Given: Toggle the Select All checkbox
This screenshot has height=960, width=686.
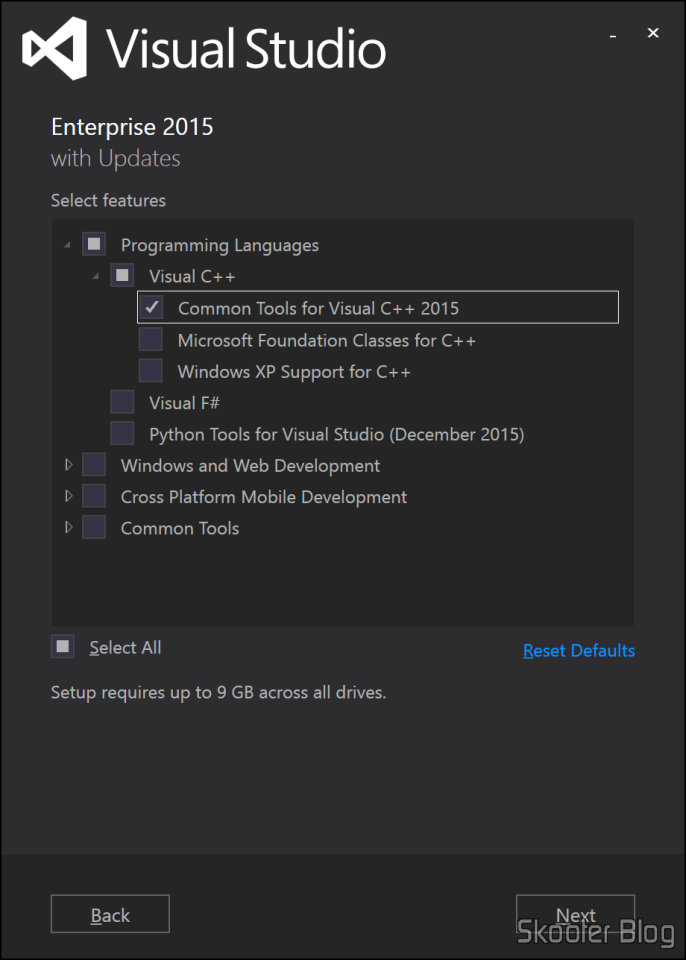Looking at the screenshot, I should 62,646.
